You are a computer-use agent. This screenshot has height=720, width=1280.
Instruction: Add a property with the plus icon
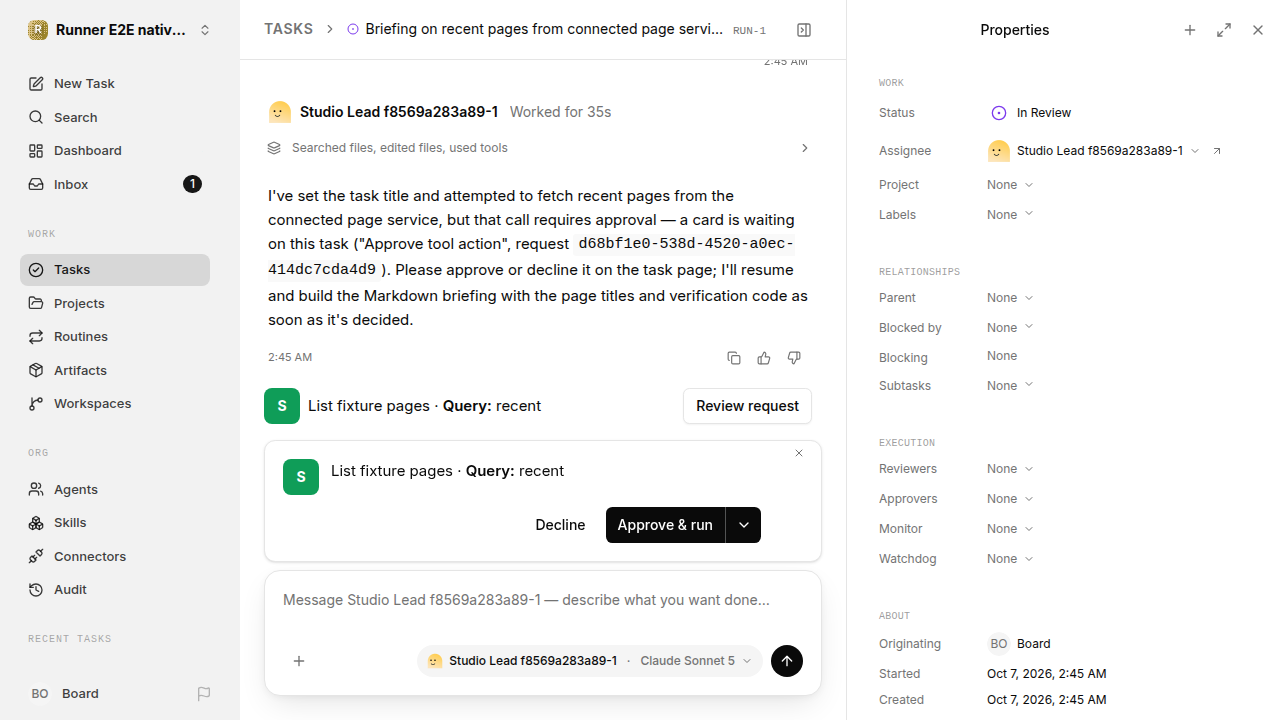pyautogui.click(x=1190, y=30)
